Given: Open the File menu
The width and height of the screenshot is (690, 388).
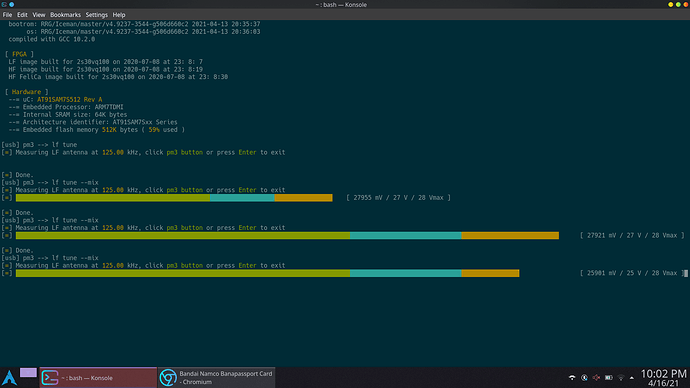Looking at the screenshot, I should click(7, 15).
